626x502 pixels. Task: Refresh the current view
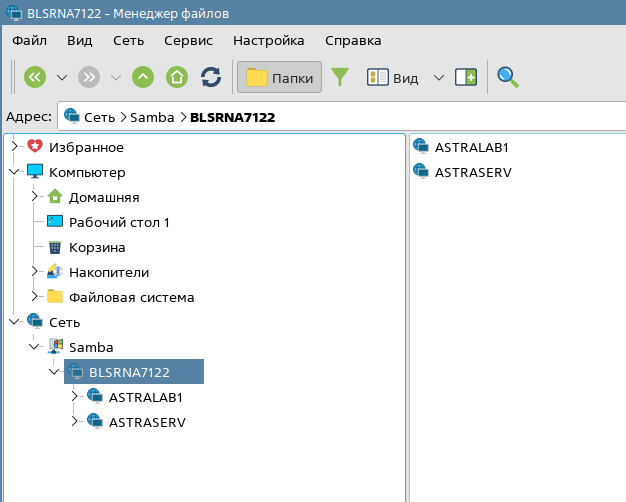(x=211, y=77)
